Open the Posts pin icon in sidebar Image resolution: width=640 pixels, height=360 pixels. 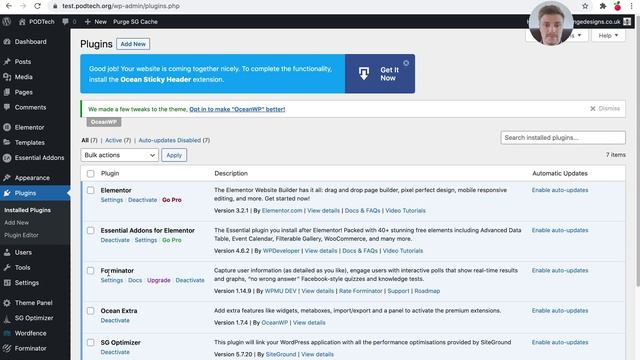point(7,62)
